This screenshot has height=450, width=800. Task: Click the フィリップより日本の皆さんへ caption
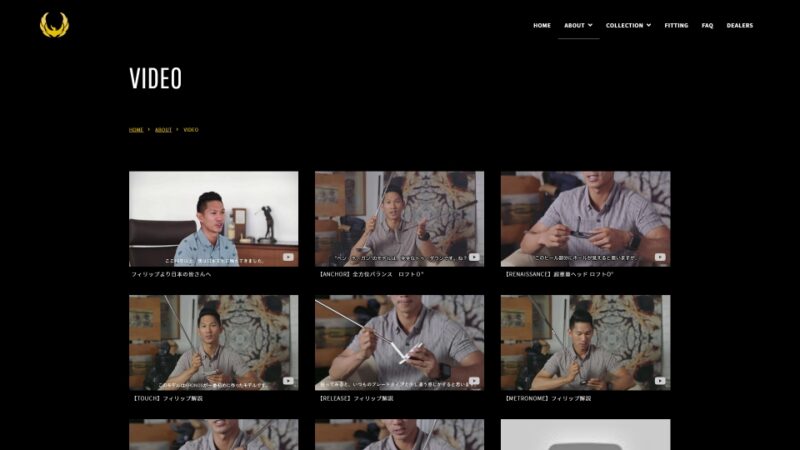point(171,274)
